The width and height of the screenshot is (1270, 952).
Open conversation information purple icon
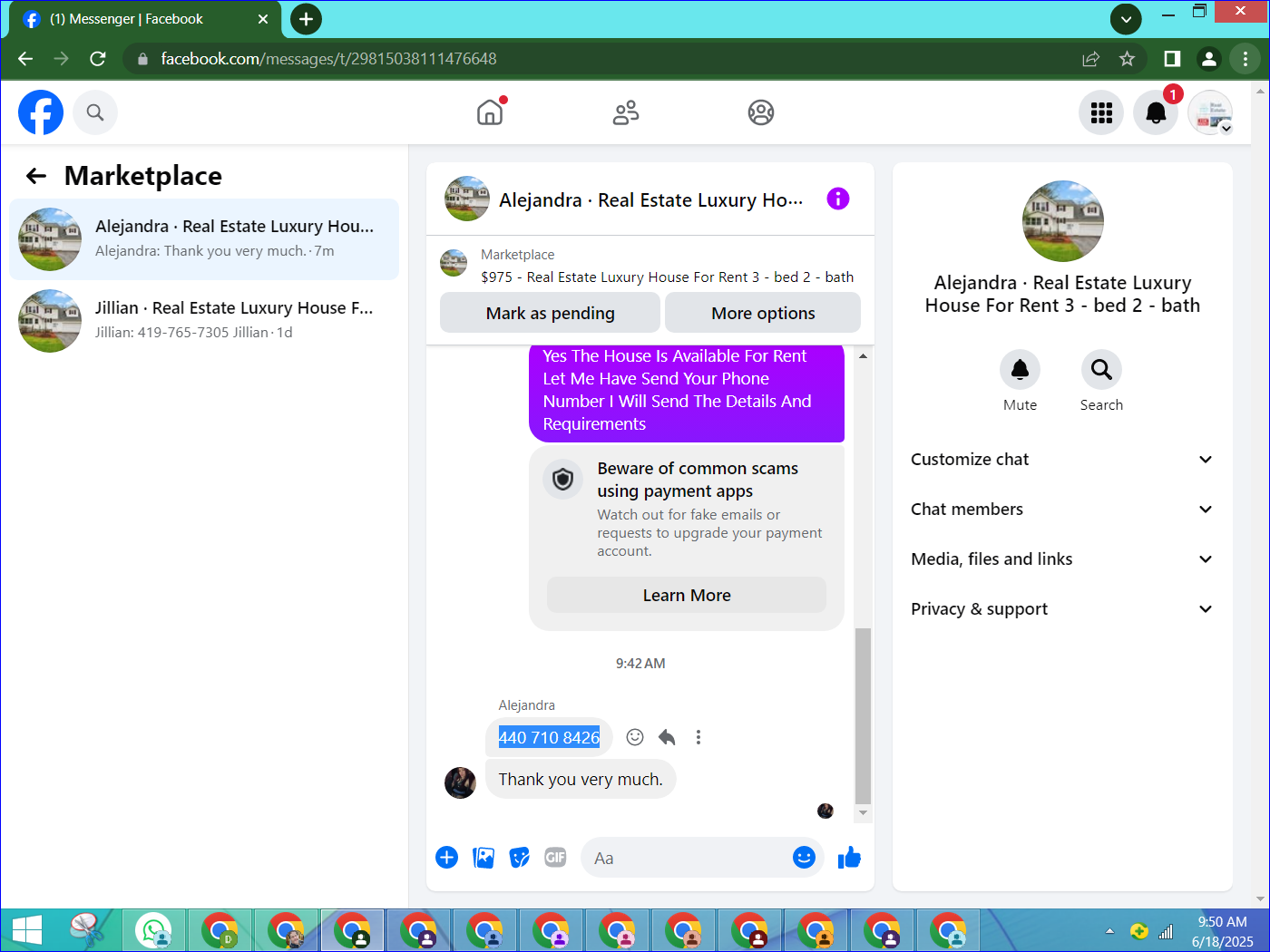838,199
